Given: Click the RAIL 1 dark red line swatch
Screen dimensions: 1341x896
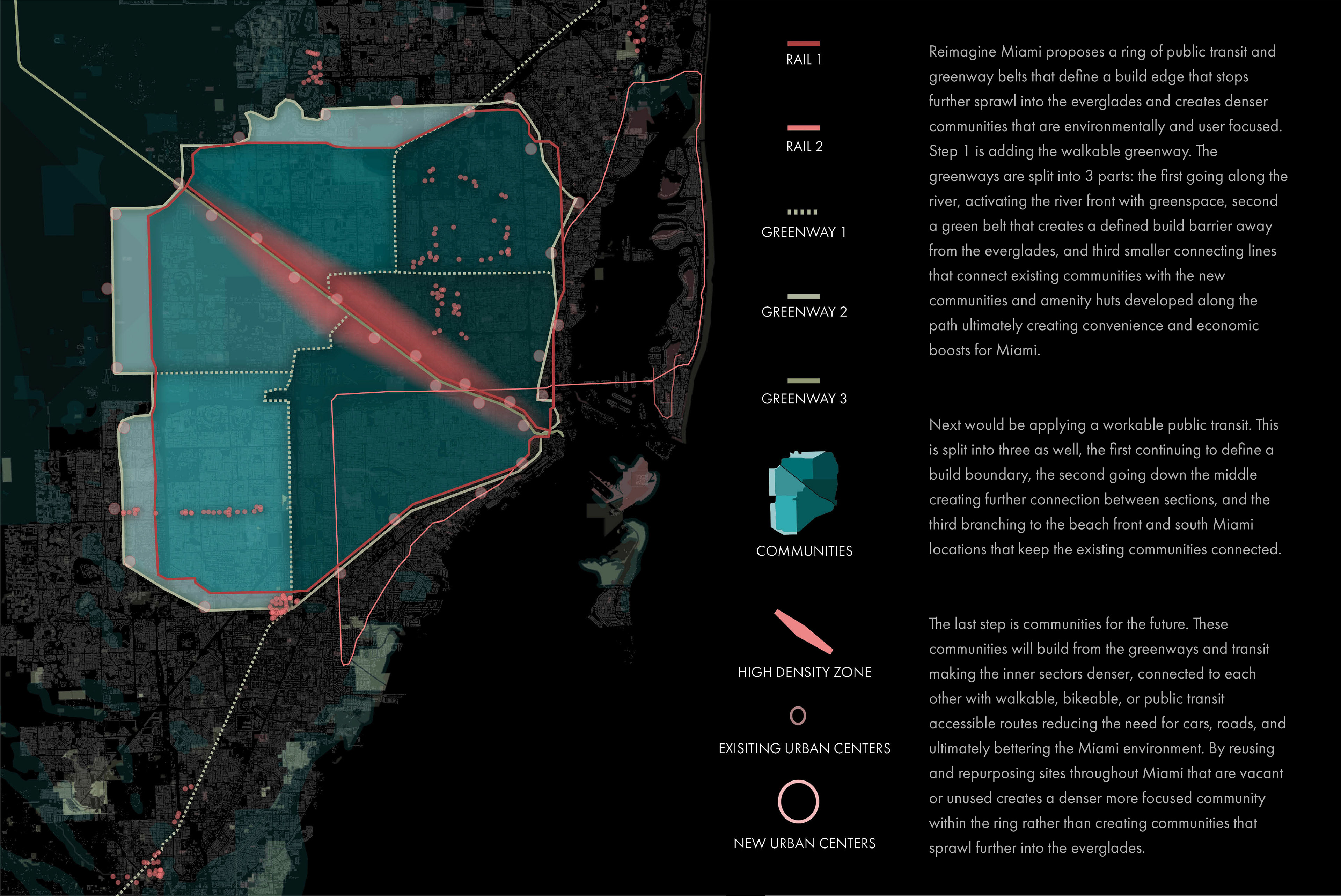Looking at the screenshot, I should coord(803,43).
